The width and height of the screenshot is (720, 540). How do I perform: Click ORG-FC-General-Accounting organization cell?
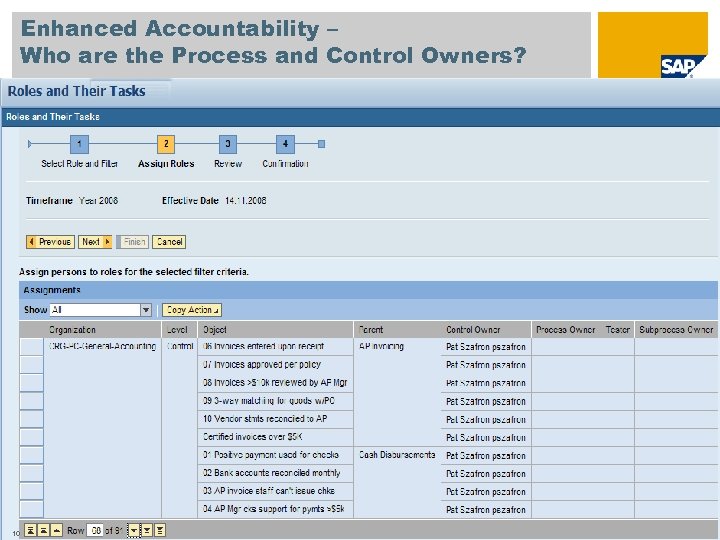click(x=102, y=346)
